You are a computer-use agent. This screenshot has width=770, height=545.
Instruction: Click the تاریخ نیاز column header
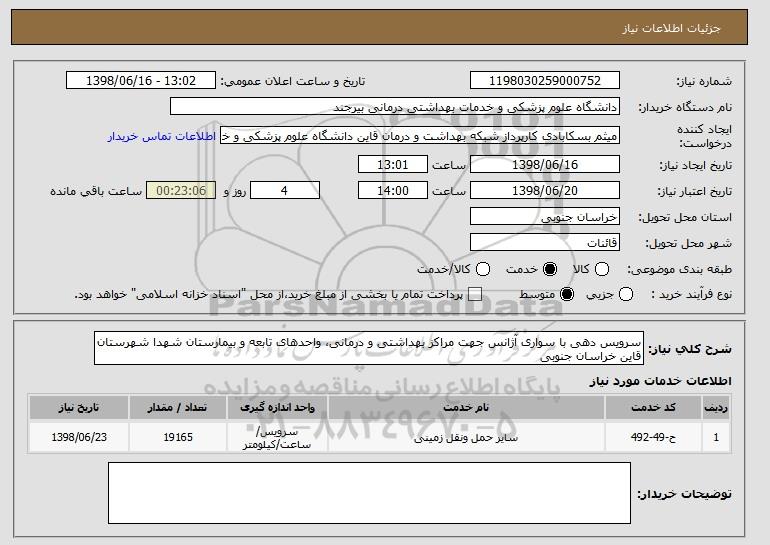point(79,408)
